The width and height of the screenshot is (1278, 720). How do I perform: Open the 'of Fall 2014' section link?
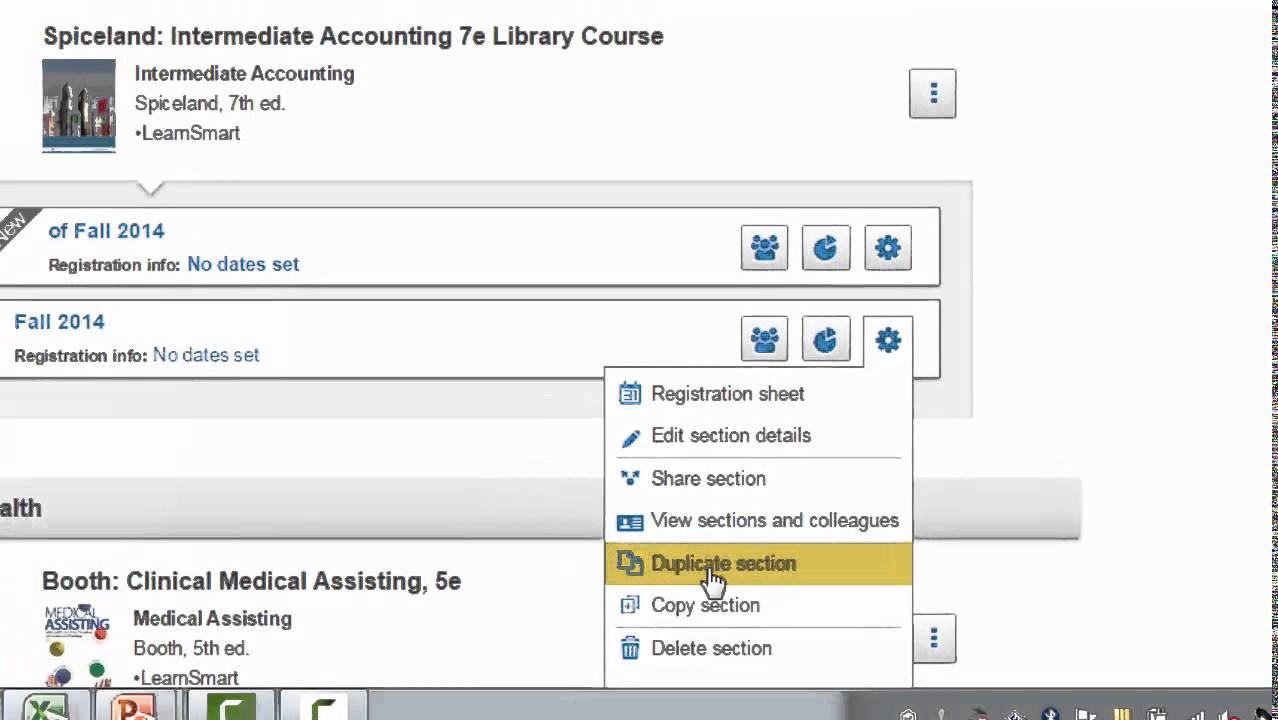pos(106,231)
